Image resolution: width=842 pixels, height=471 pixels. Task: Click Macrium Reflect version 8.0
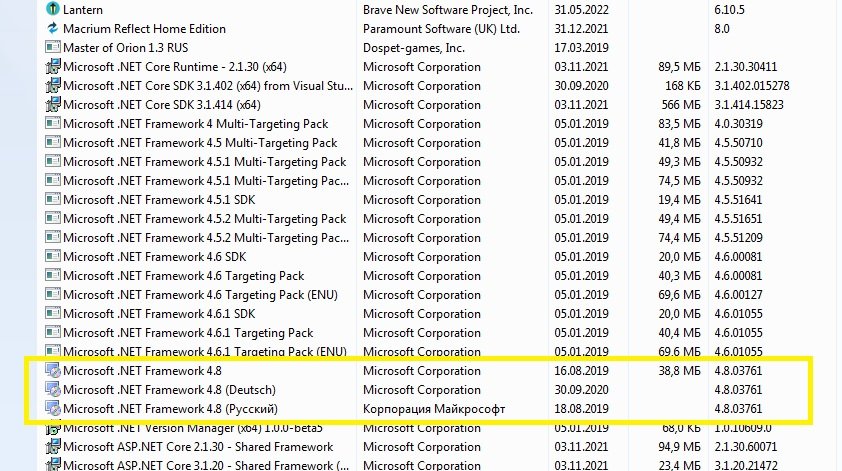(722, 28)
